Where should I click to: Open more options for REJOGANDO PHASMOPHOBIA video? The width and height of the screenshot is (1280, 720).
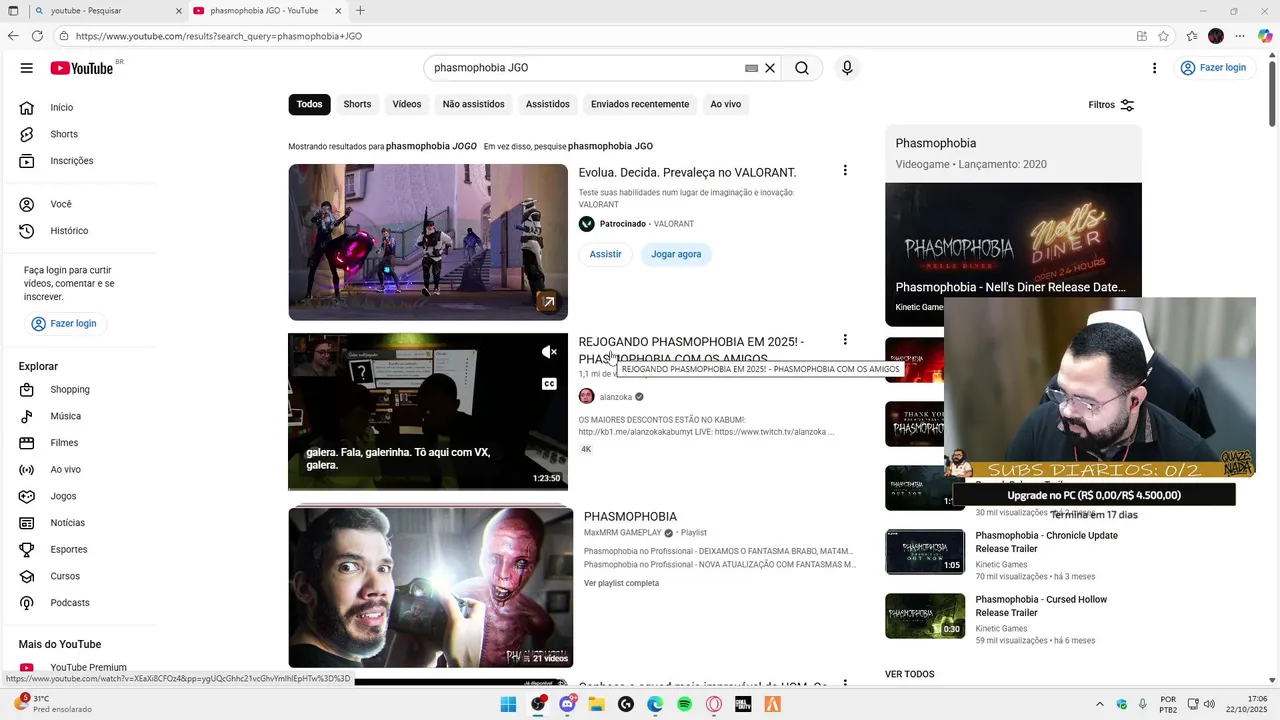[x=845, y=340]
